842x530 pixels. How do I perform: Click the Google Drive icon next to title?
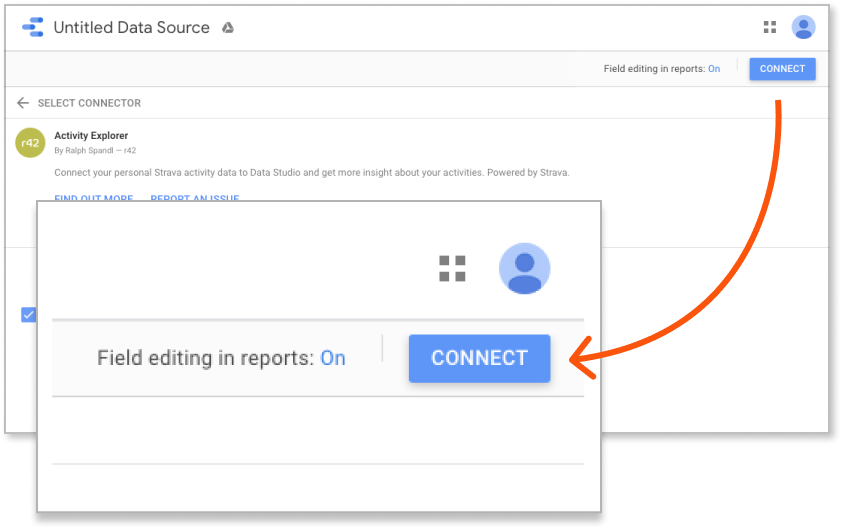click(x=228, y=28)
